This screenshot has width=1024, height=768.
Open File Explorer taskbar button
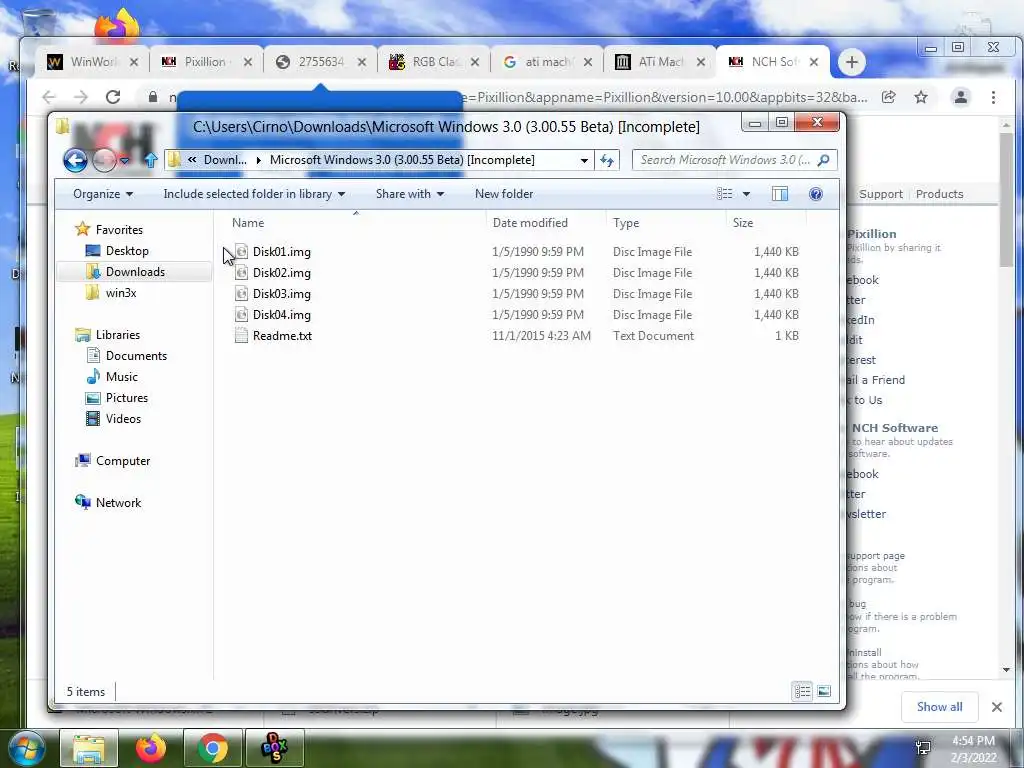[89, 748]
